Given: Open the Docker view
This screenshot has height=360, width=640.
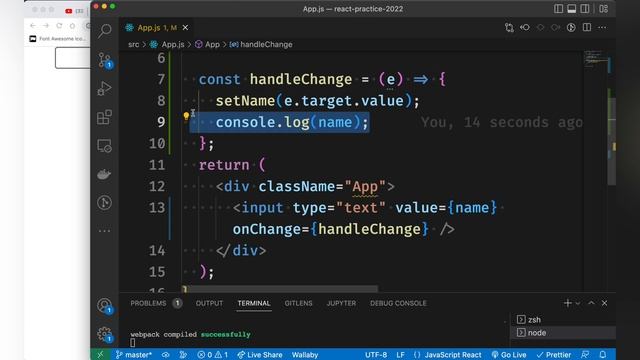Looking at the screenshot, I should (x=104, y=174).
